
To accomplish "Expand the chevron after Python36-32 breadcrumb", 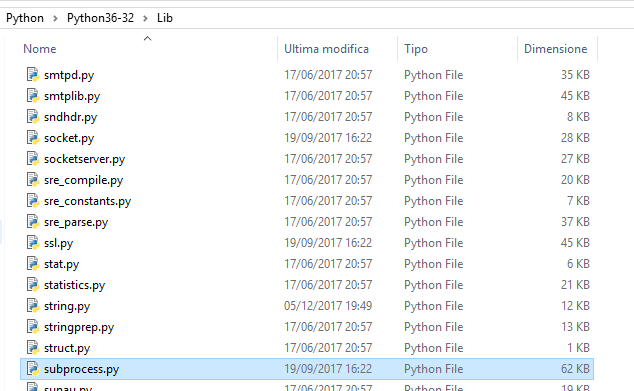I will (x=146, y=19).
